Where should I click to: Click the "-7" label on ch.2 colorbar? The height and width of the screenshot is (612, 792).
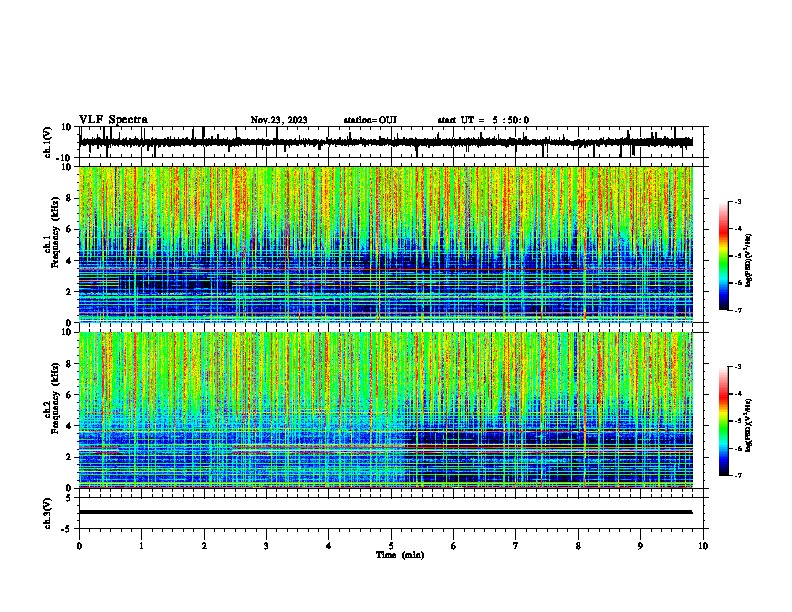pos(738,476)
